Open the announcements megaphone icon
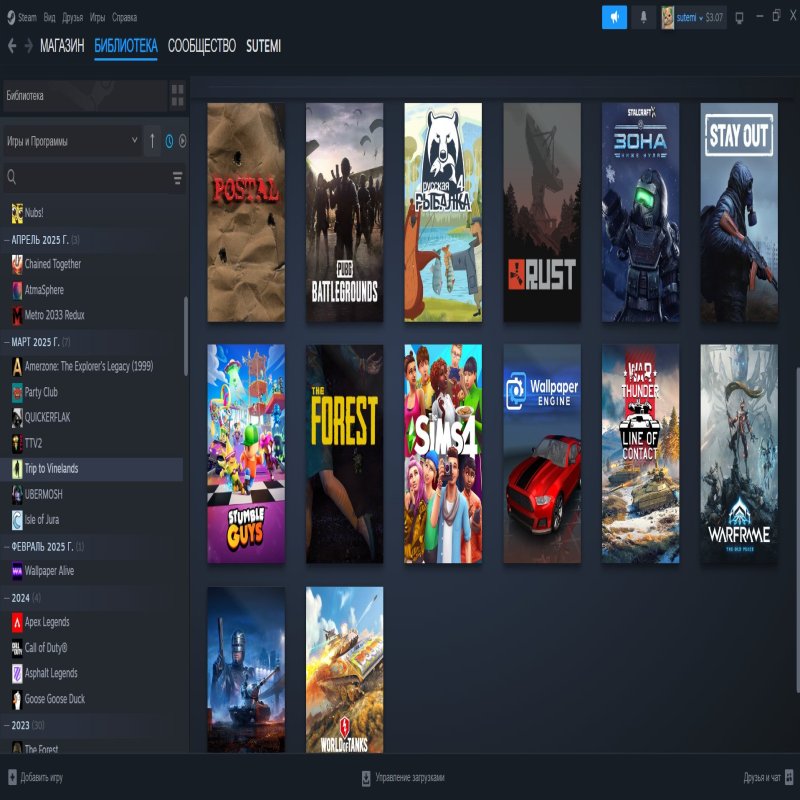 (x=614, y=17)
